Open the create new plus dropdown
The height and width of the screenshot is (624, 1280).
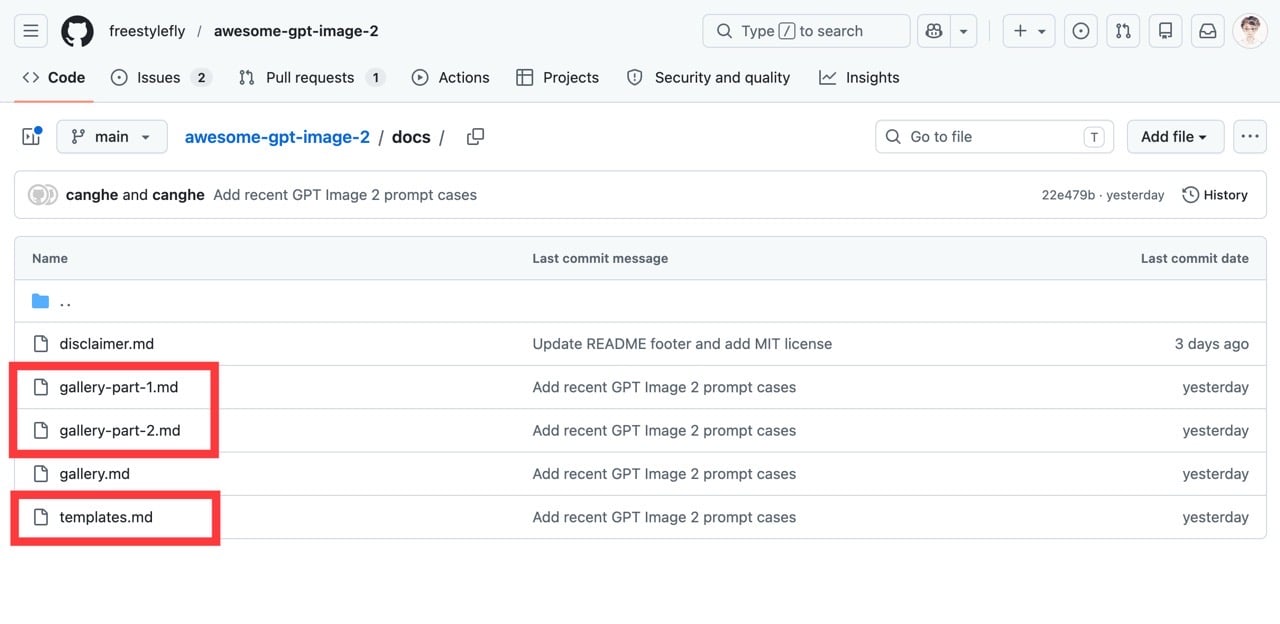tap(1029, 31)
